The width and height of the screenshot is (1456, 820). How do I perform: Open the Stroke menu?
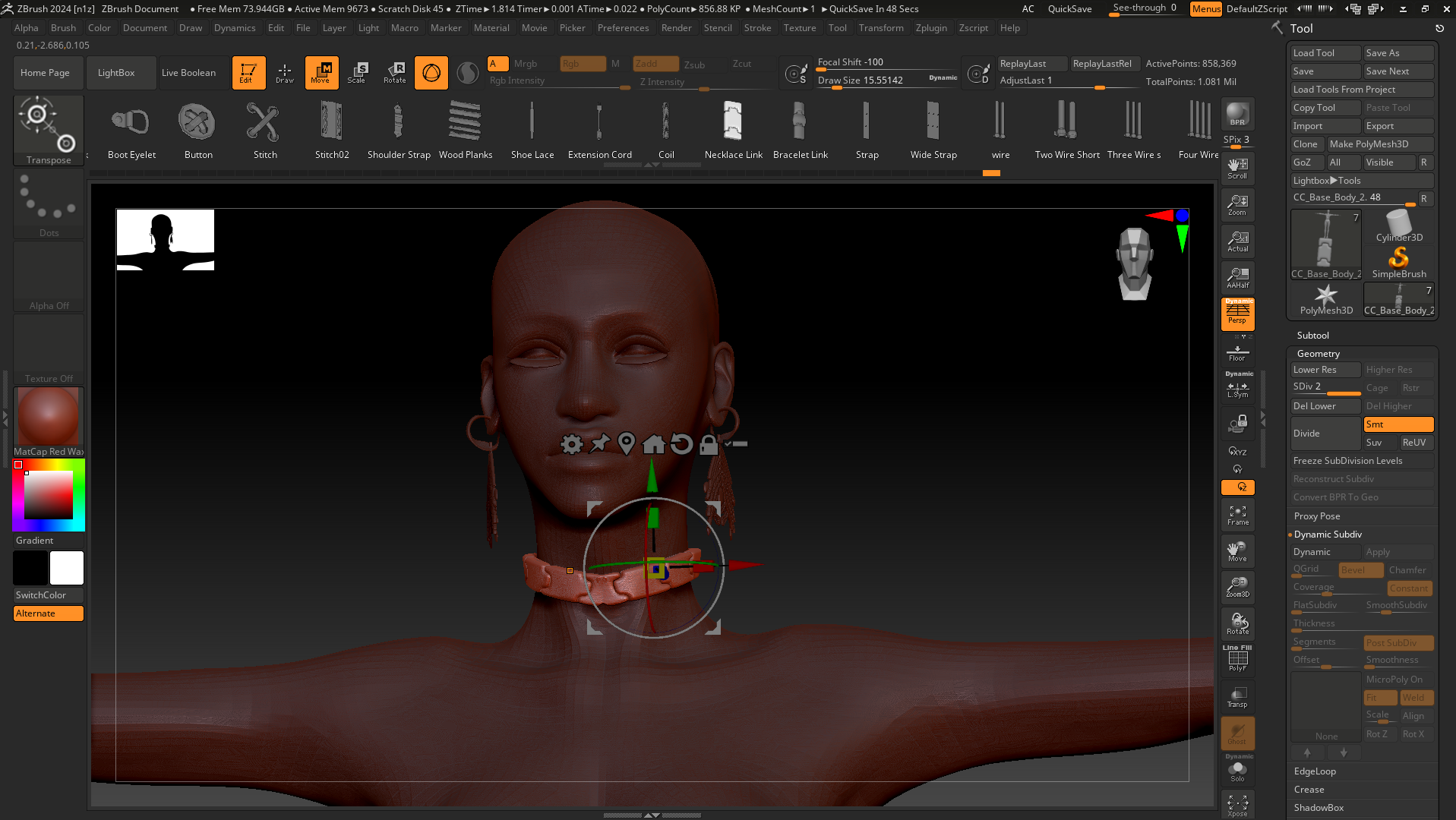click(x=757, y=28)
